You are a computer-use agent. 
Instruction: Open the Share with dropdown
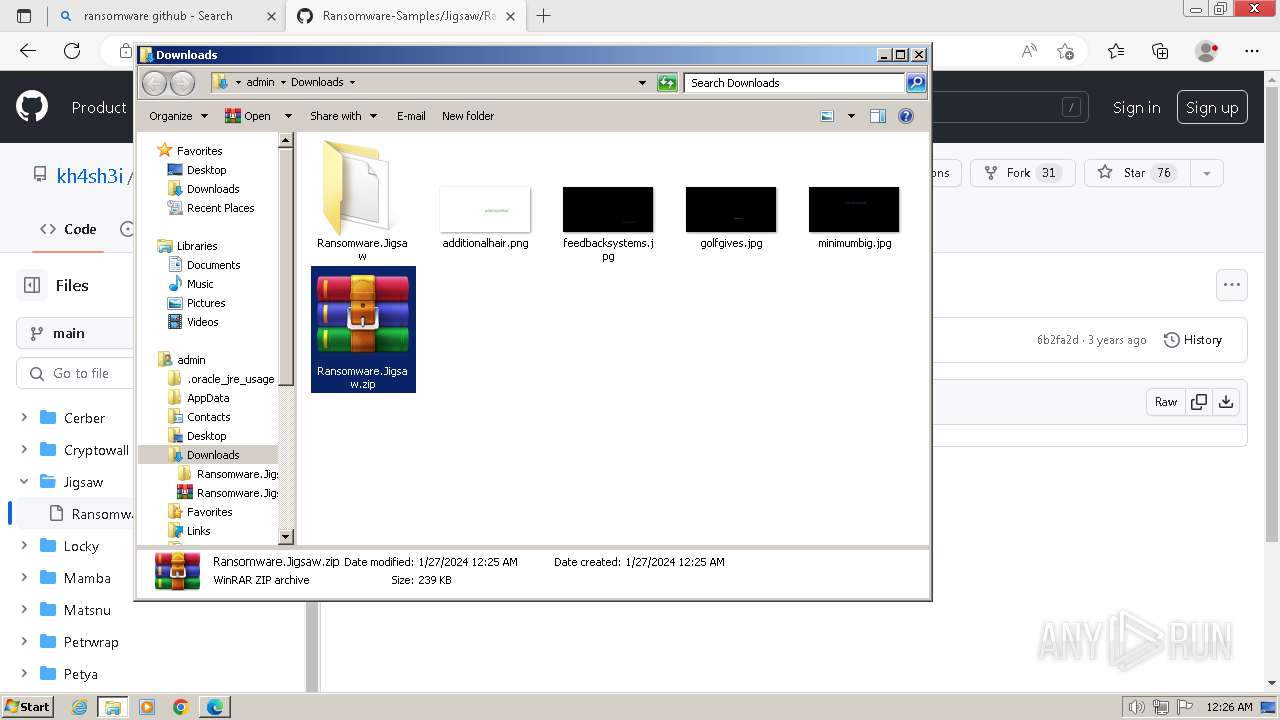click(344, 116)
